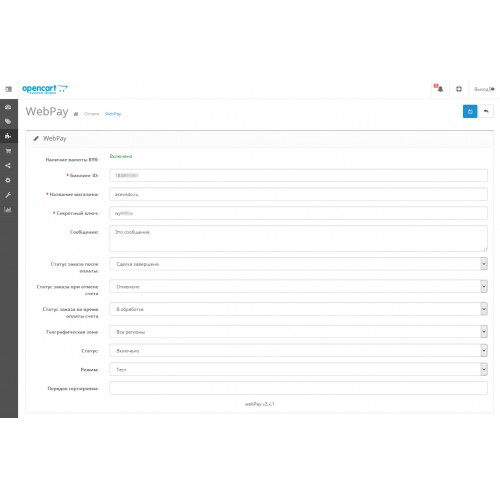The width and height of the screenshot is (500, 500).
Task: Open the Catalog tags sidebar icon
Action: click(x=8, y=122)
